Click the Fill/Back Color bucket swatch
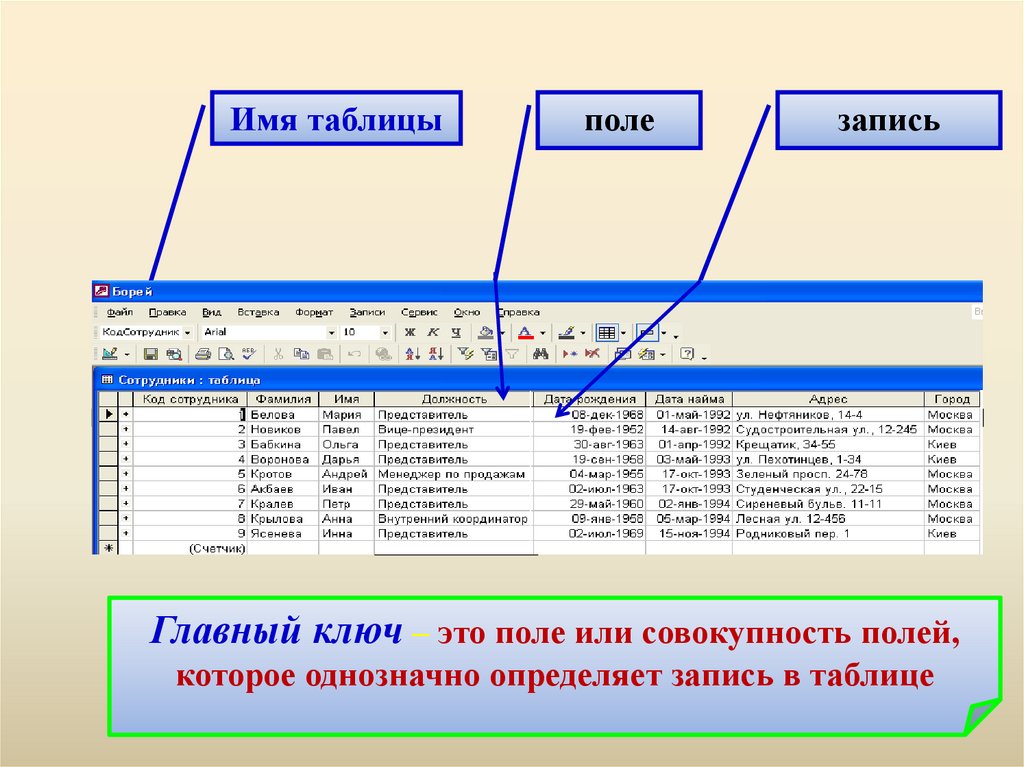This screenshot has height=767, width=1024. click(485, 333)
